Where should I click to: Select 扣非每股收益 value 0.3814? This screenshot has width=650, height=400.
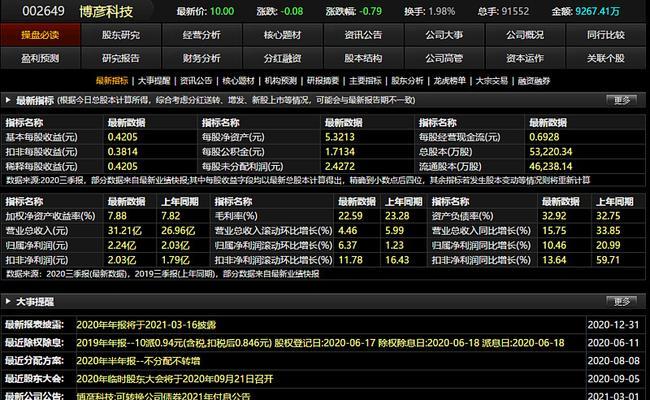pyautogui.click(x=123, y=152)
